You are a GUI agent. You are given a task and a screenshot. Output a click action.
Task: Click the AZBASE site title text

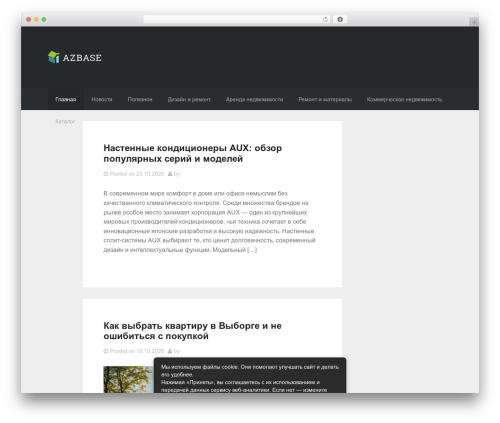pos(82,58)
